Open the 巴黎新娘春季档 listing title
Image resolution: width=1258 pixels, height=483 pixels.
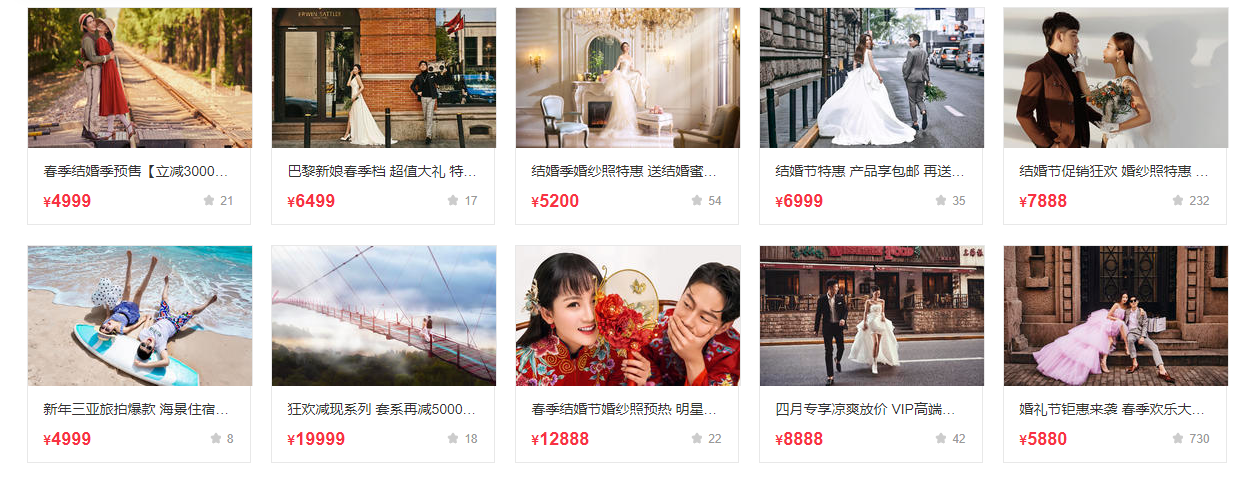(382, 172)
